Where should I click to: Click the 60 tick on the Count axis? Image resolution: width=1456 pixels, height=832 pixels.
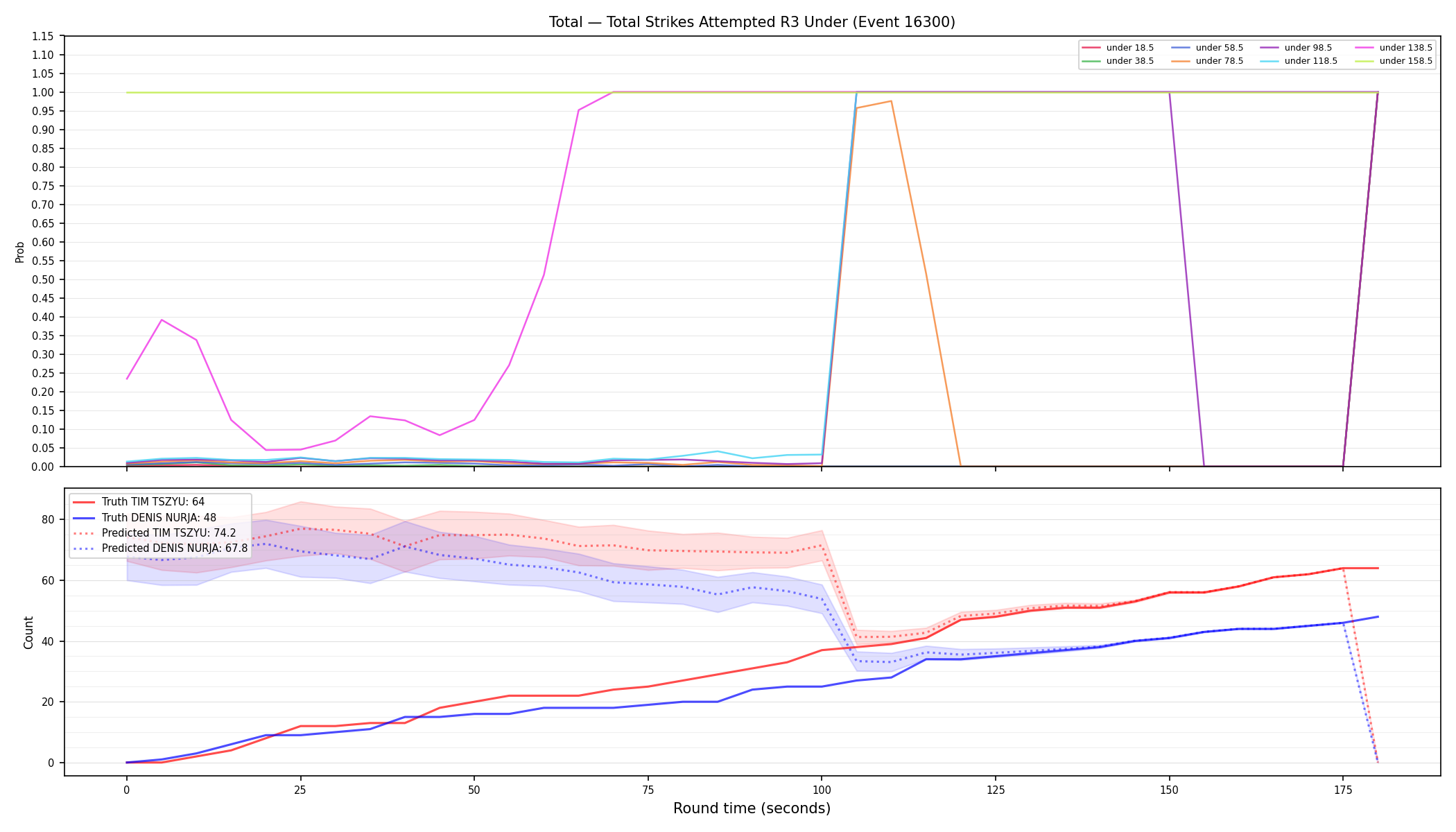[48, 580]
